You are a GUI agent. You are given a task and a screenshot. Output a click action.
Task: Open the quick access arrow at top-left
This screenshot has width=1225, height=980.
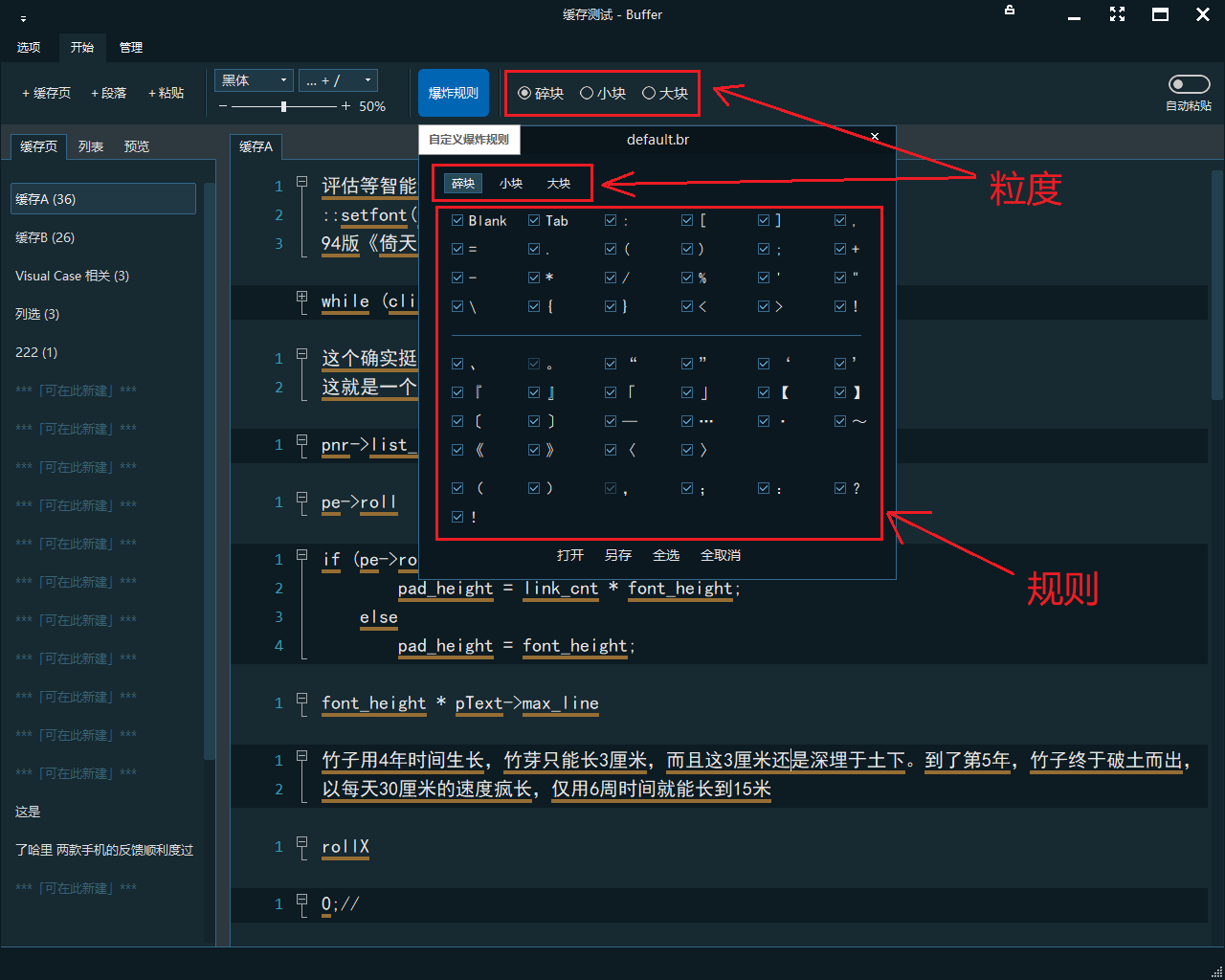click(x=23, y=18)
